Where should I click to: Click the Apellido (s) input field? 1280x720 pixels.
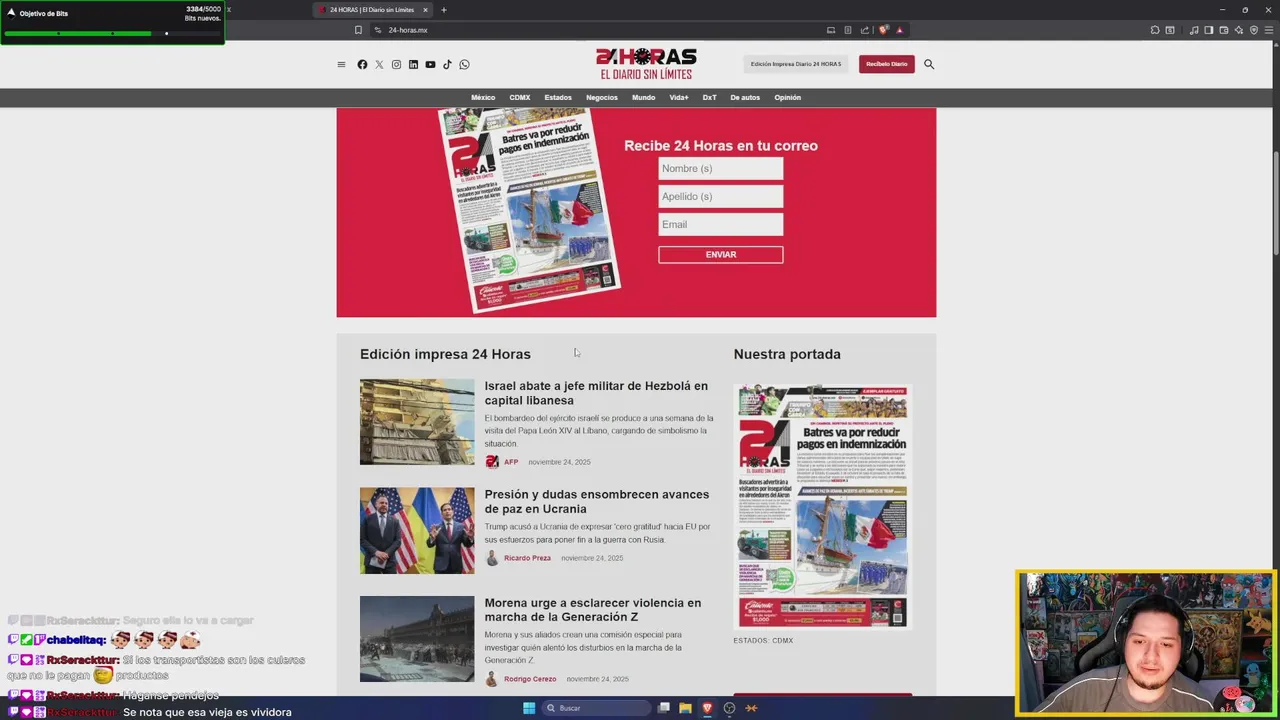point(721,197)
